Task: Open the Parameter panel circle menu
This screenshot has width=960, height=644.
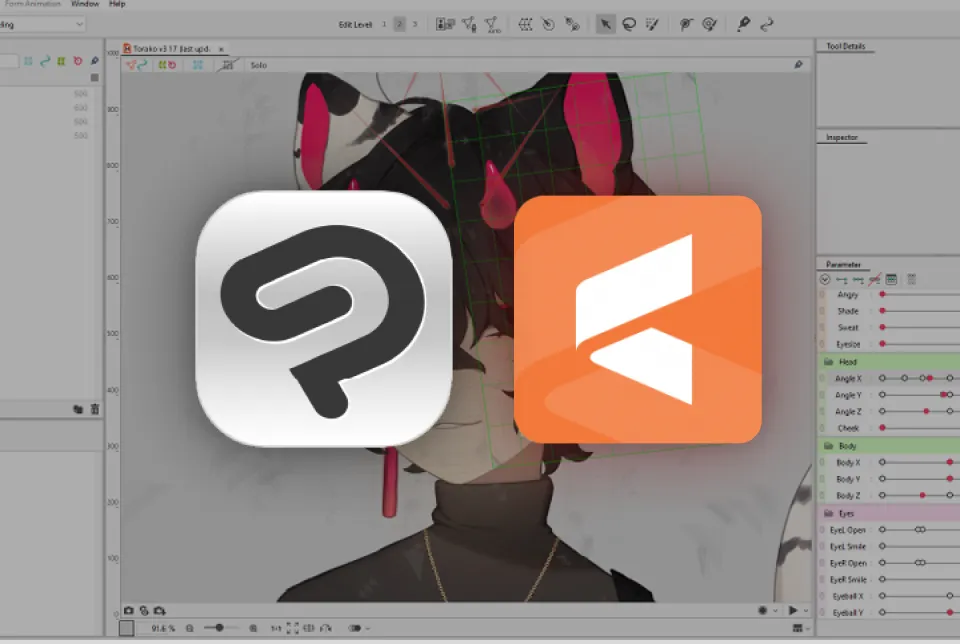Action: tap(825, 279)
